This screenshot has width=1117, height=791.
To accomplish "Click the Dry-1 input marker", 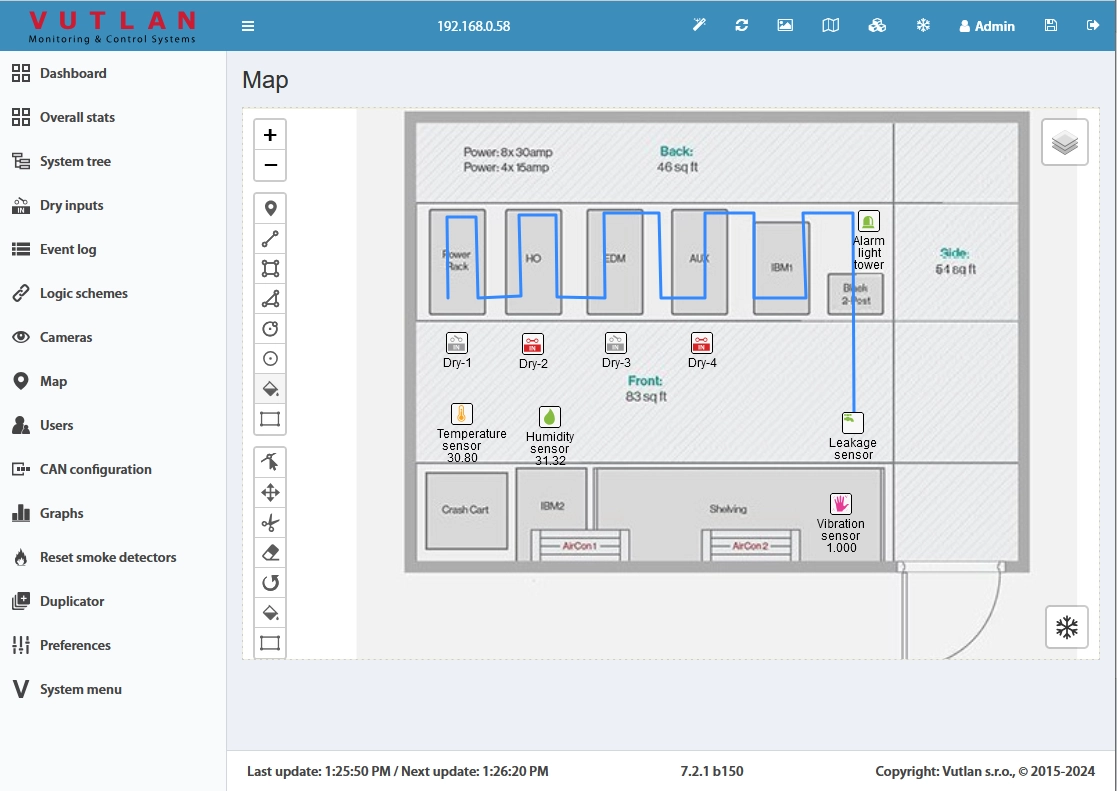I will pos(457,343).
